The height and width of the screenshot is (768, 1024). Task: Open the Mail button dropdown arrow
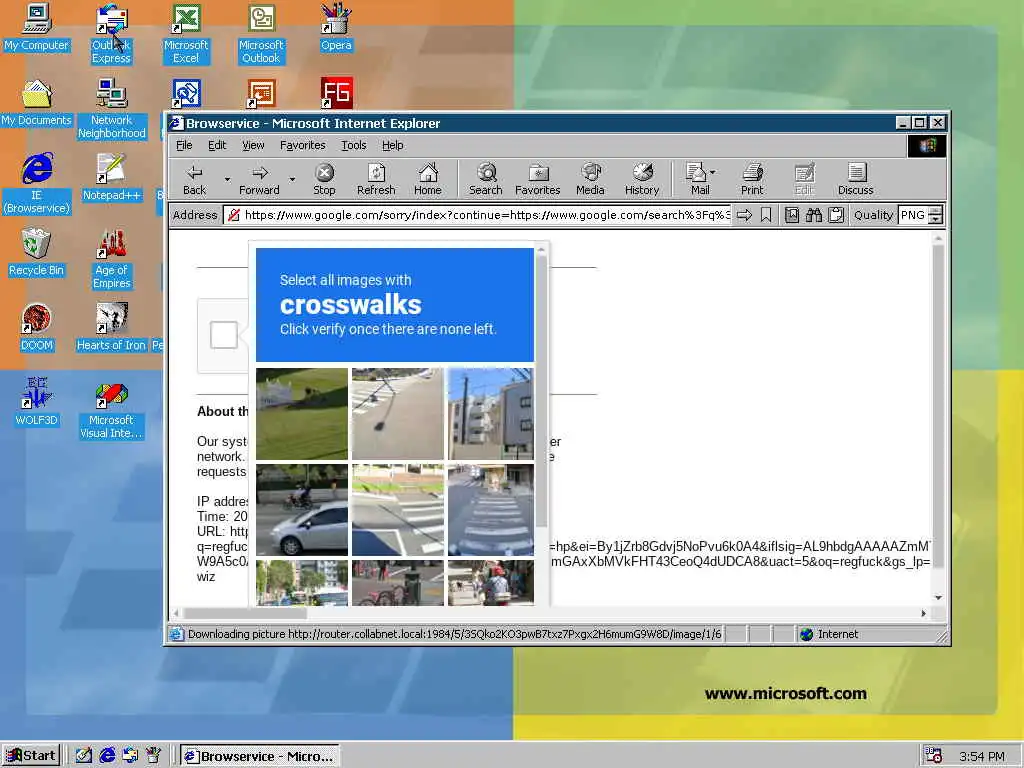[712, 172]
